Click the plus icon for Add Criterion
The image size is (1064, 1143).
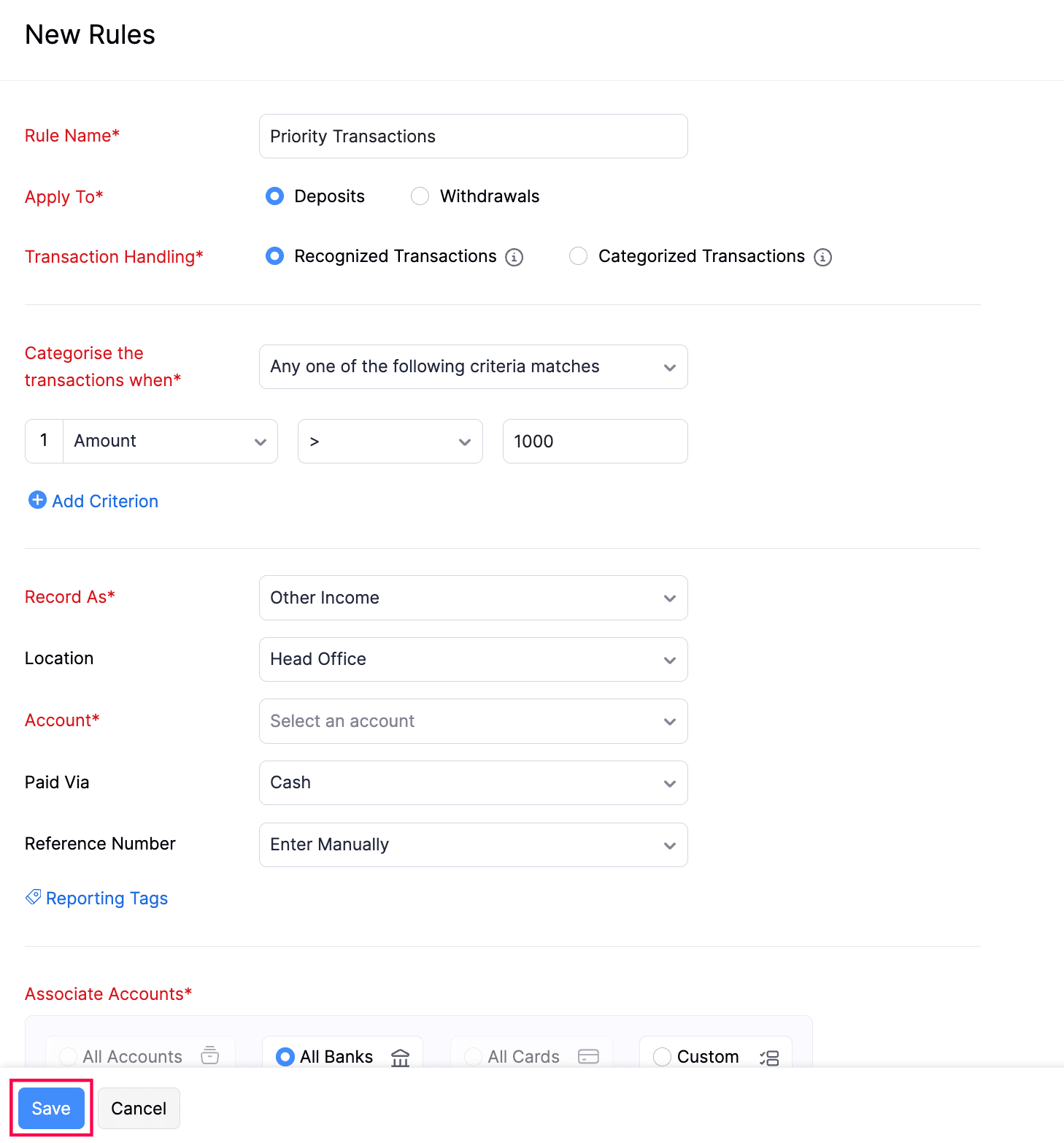pos(37,500)
